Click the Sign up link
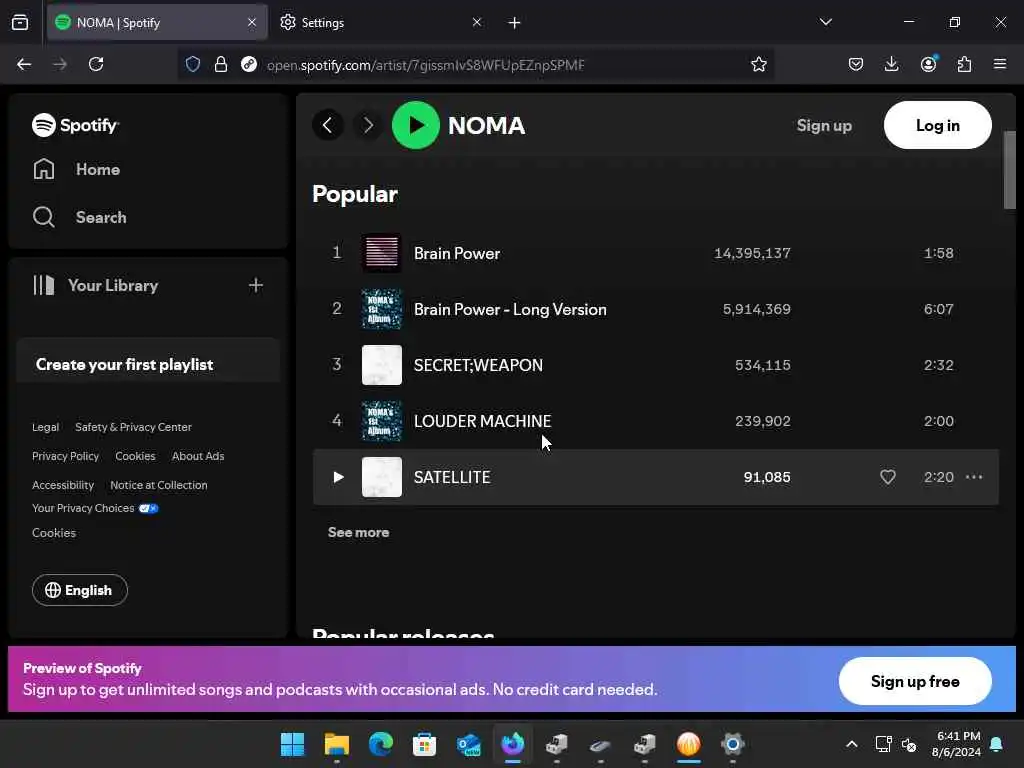Image resolution: width=1024 pixels, height=768 pixels. click(824, 125)
